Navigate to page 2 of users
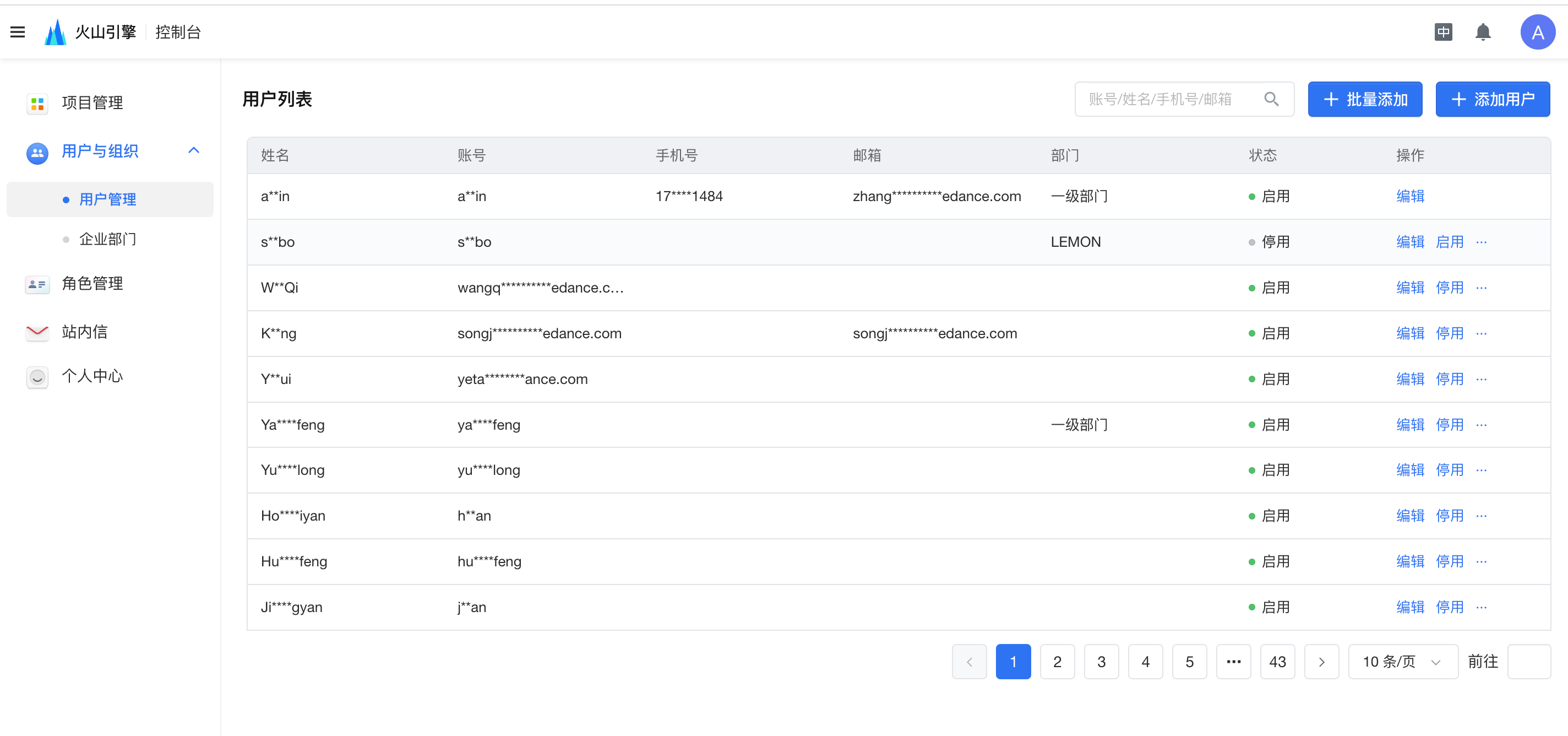Viewport: 1568px width, 736px height. coord(1057,661)
